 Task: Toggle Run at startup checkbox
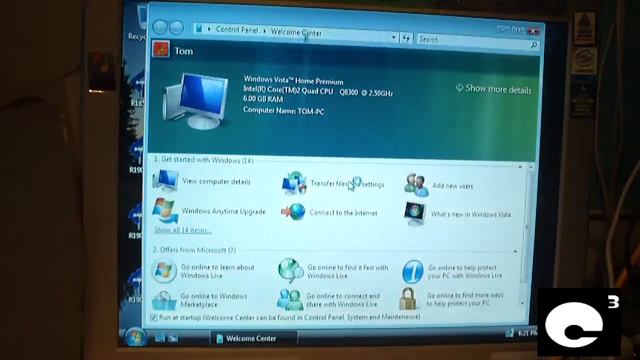[154, 317]
